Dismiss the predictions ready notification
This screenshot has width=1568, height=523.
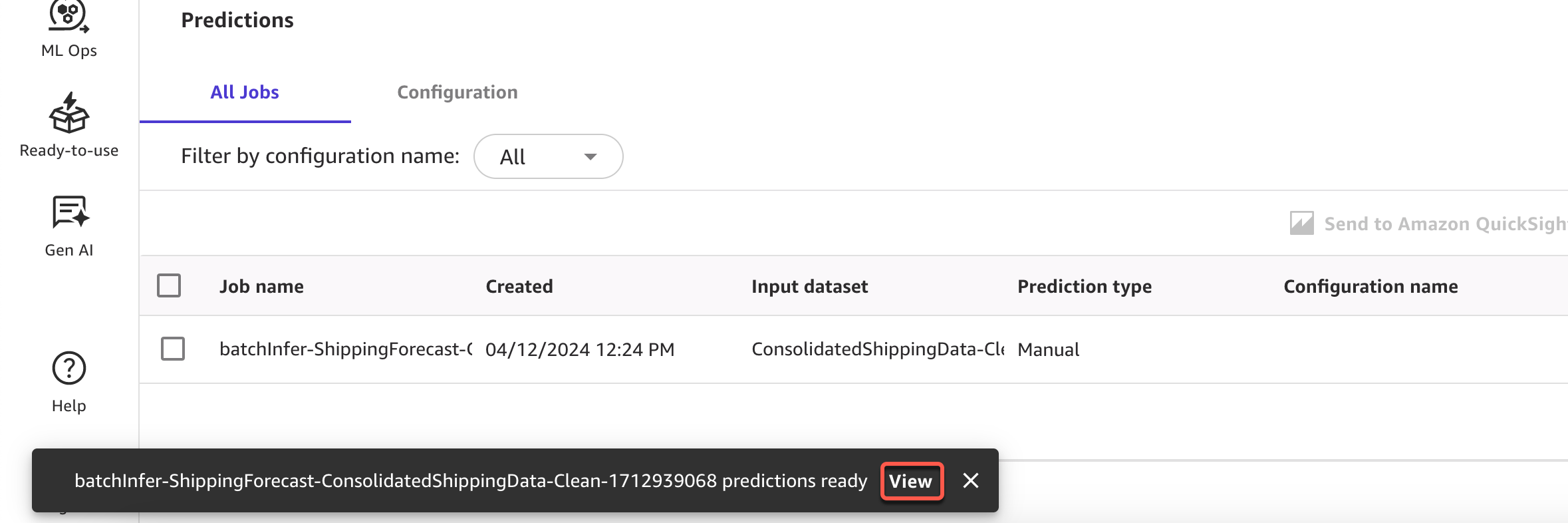tap(970, 480)
